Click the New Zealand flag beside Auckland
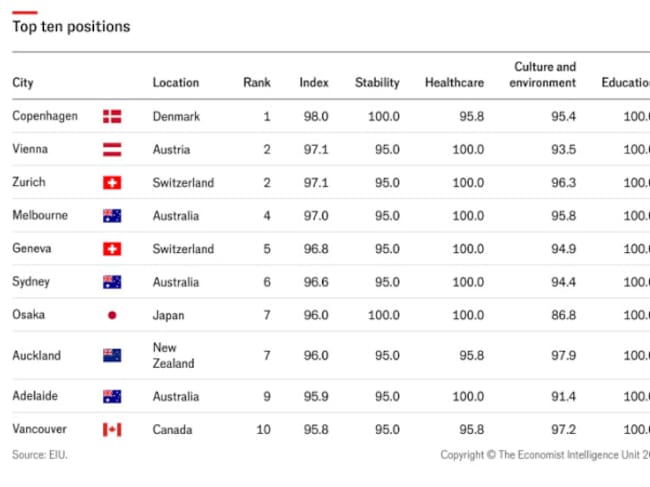 [112, 355]
